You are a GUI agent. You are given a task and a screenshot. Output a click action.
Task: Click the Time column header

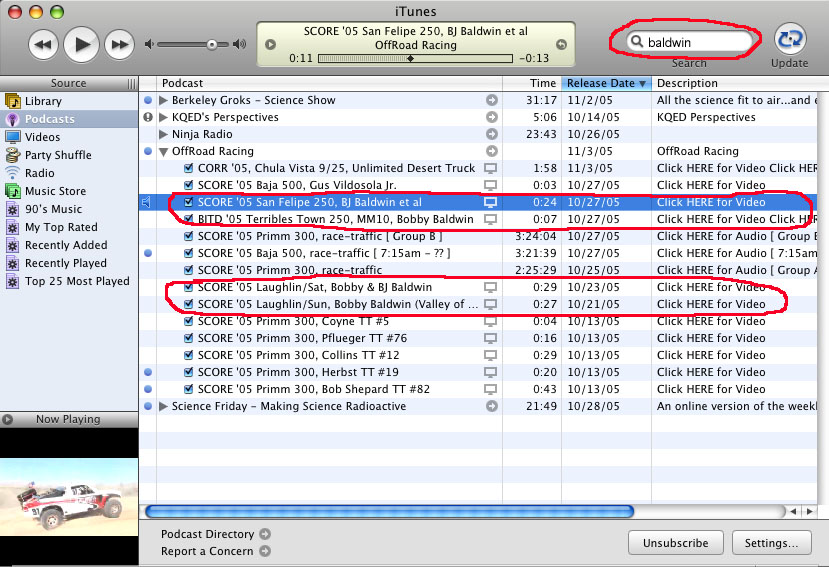532,83
